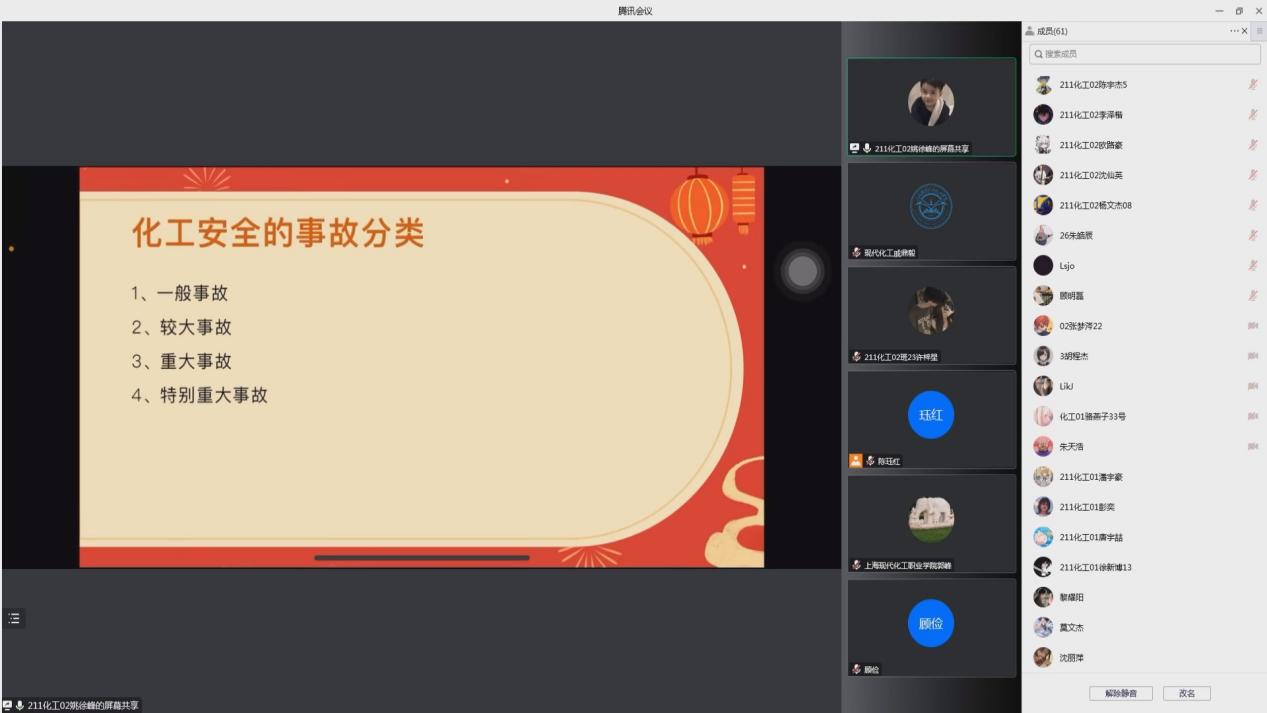Click the muted microphone icon next to Lsjo

tap(1252, 266)
